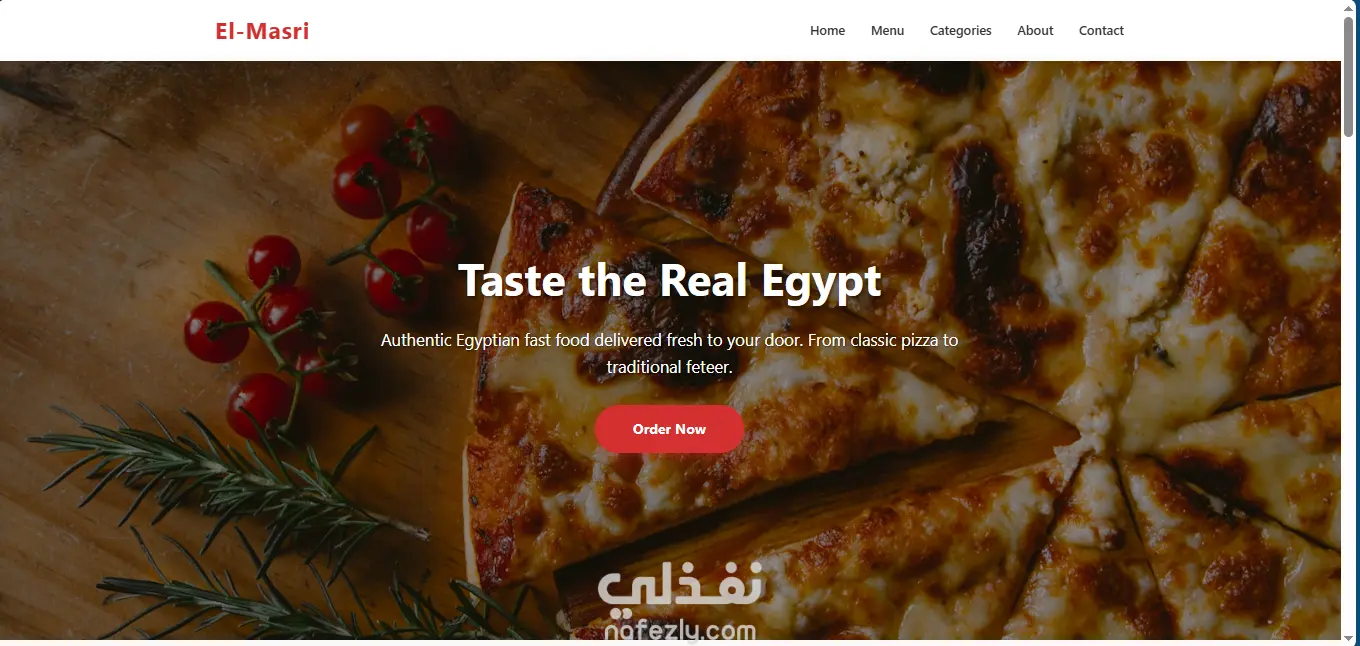Open the About page link

(x=1035, y=31)
